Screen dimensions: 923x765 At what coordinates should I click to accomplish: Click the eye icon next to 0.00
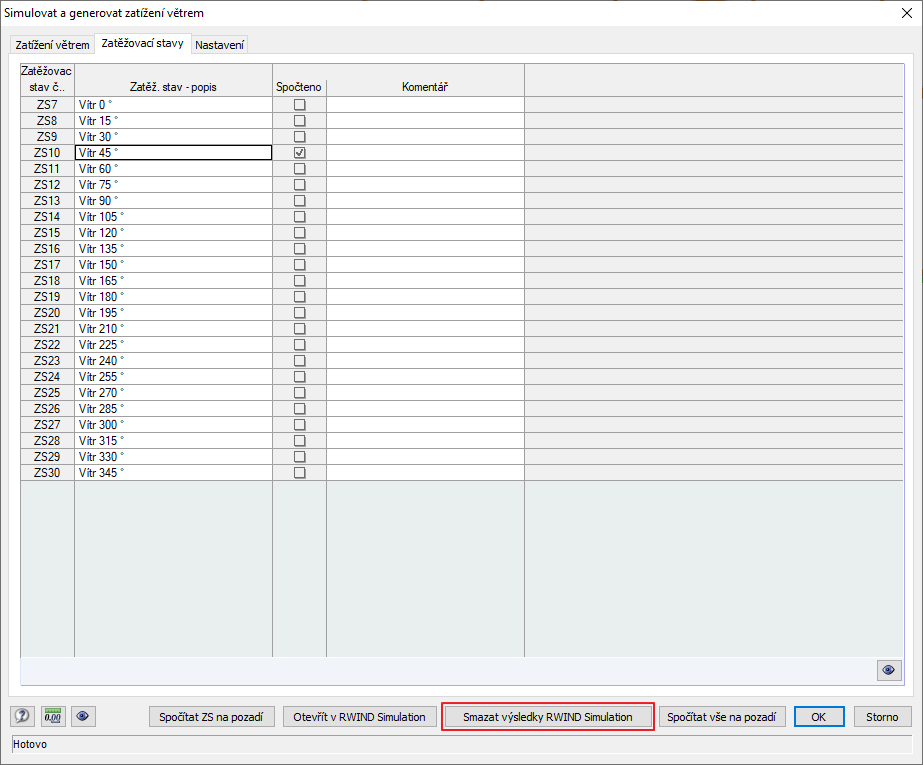[83, 716]
